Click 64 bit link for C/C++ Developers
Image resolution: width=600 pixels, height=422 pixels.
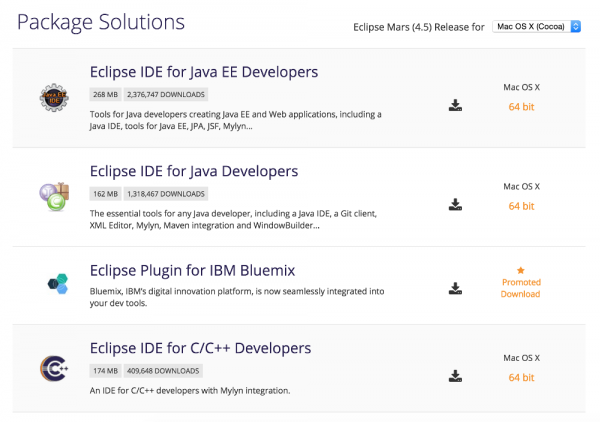click(521, 378)
